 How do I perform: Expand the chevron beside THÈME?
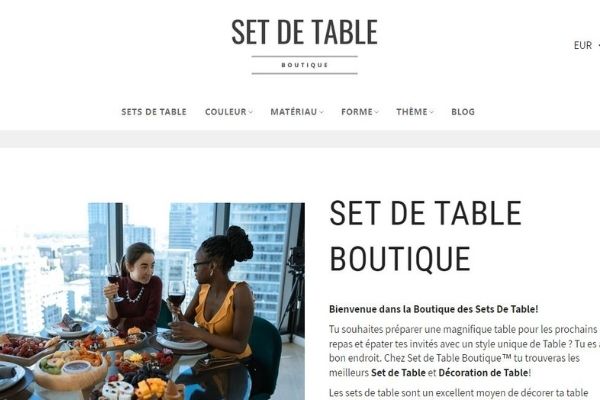click(x=432, y=112)
